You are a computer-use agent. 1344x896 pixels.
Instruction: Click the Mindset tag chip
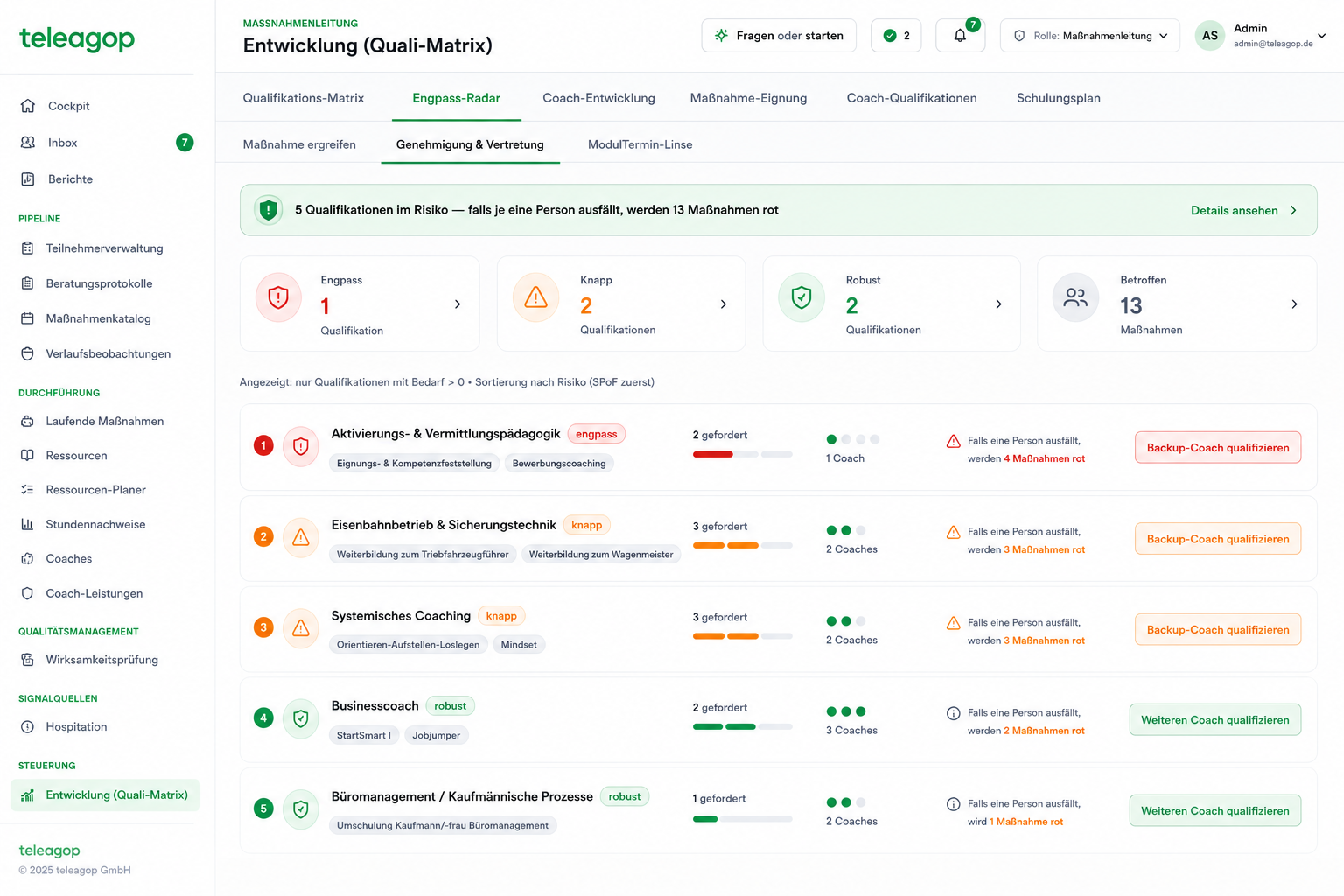[x=519, y=645]
